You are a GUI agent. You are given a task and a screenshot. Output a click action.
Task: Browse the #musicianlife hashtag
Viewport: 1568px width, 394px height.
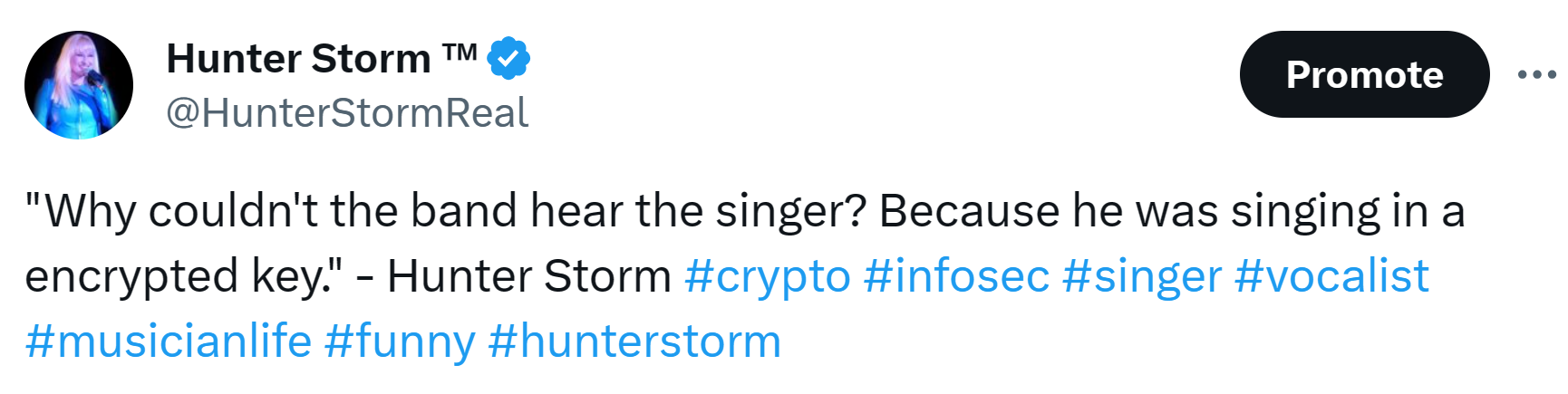[169, 341]
